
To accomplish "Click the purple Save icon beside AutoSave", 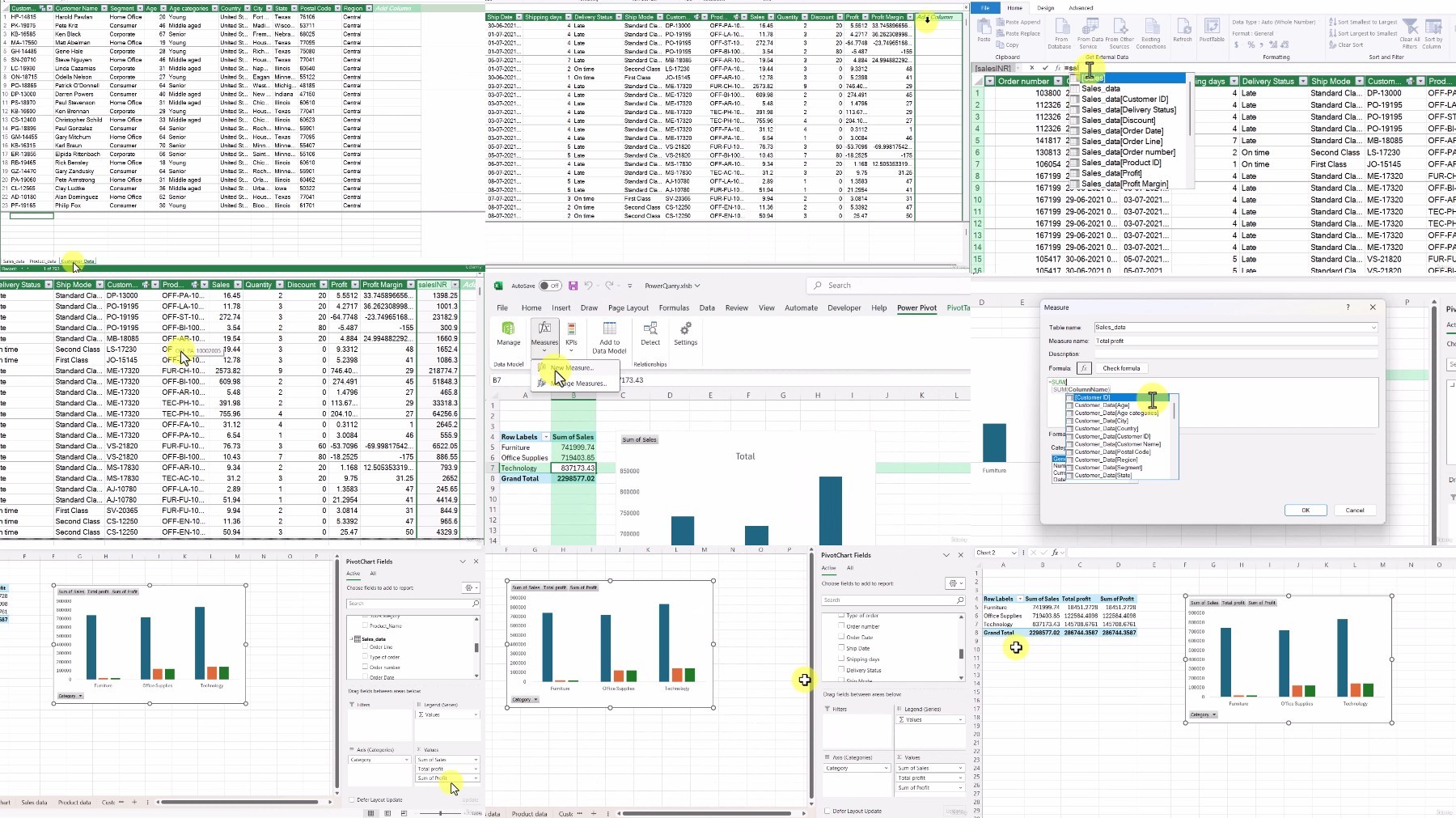I will coord(573,286).
